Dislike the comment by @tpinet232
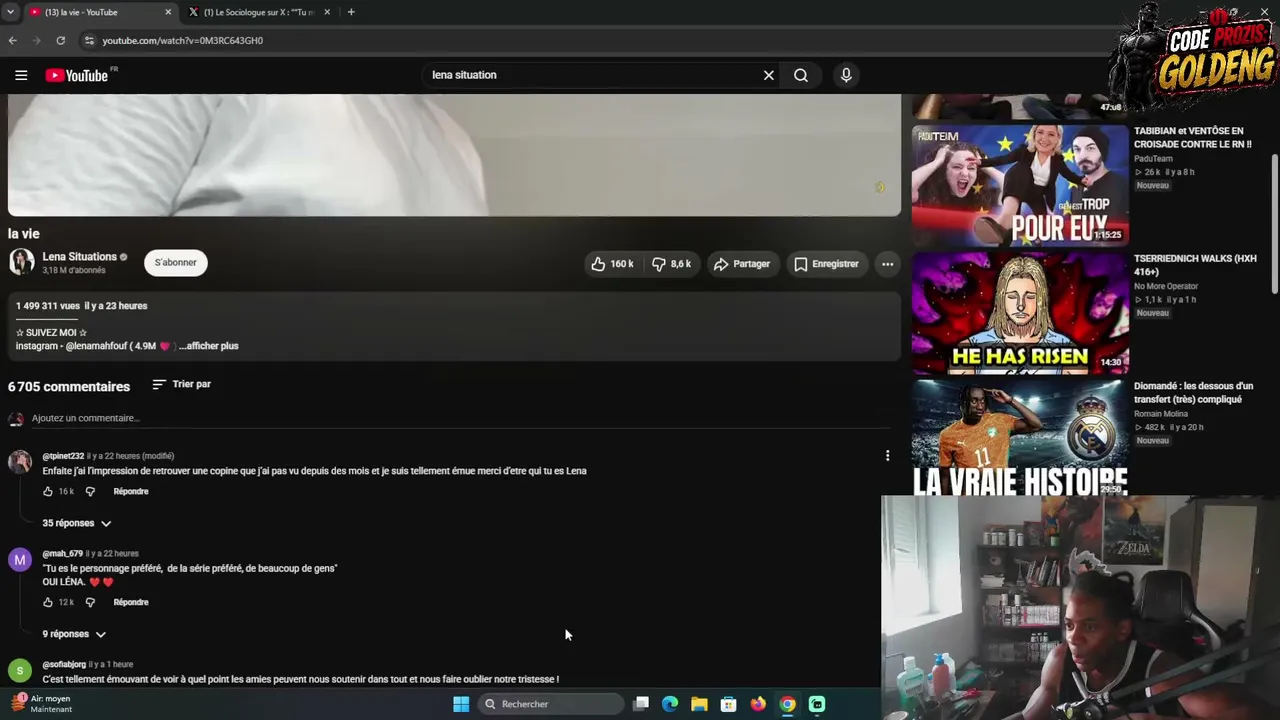This screenshot has height=720, width=1280. pos(90,492)
